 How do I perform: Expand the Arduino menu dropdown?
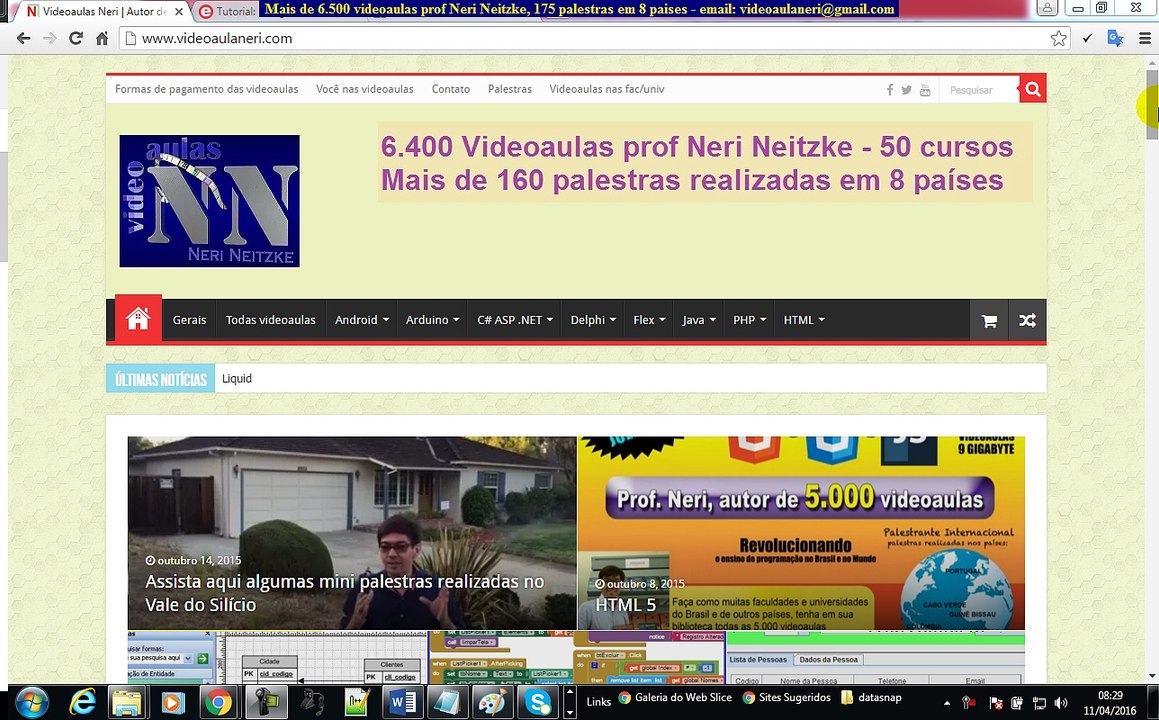click(x=432, y=320)
